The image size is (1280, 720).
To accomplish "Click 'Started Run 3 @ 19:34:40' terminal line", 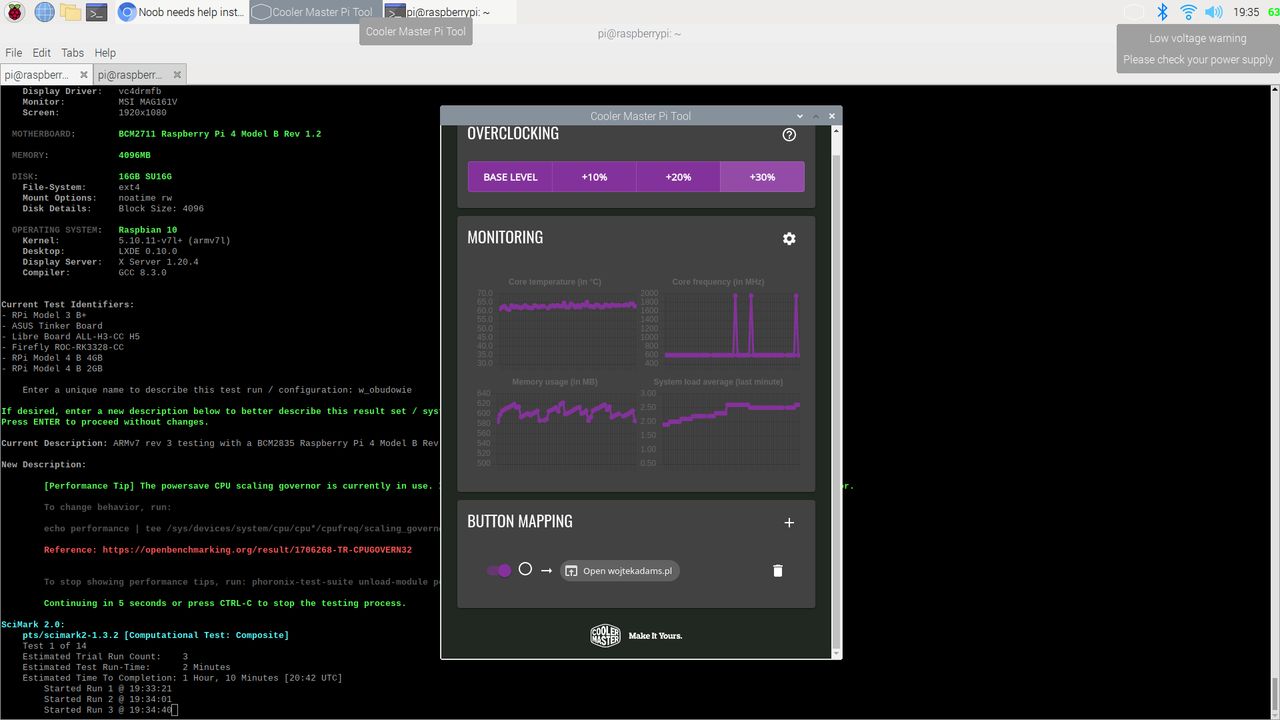I will (x=108, y=710).
